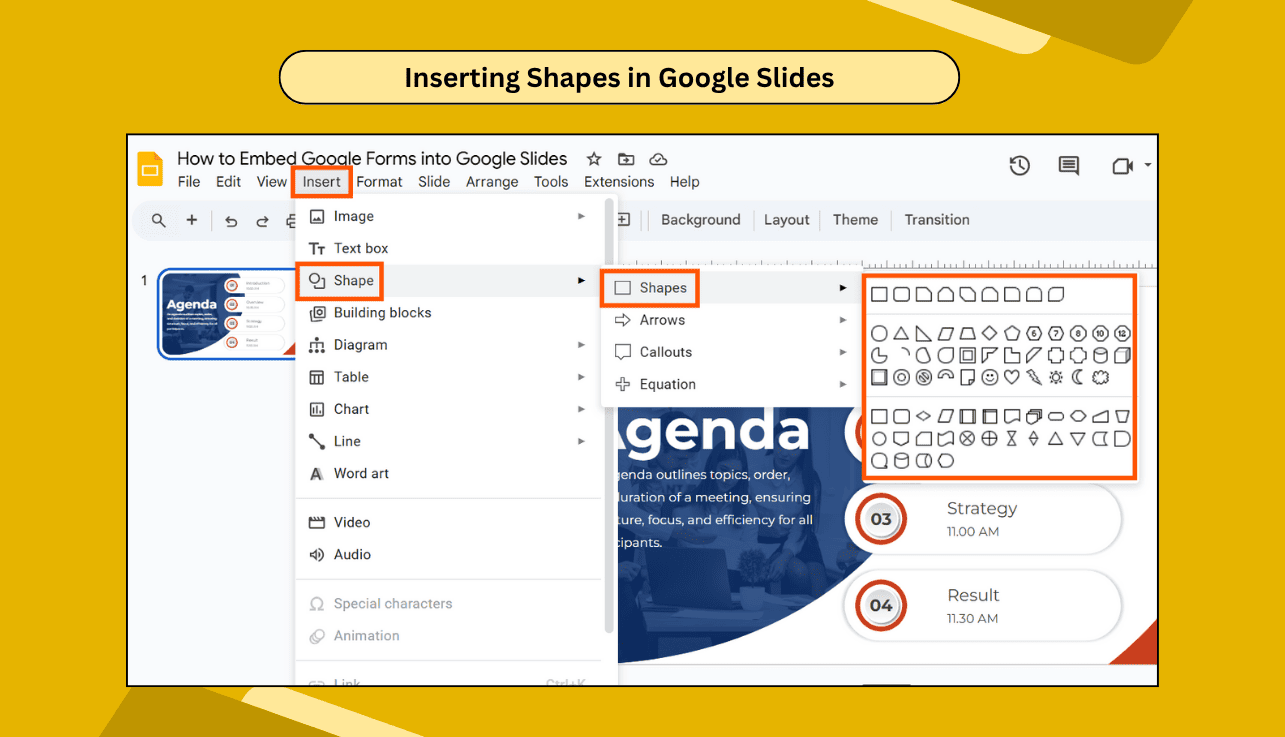Search the menus with magnifier icon
The width and height of the screenshot is (1285, 737).
click(x=157, y=220)
